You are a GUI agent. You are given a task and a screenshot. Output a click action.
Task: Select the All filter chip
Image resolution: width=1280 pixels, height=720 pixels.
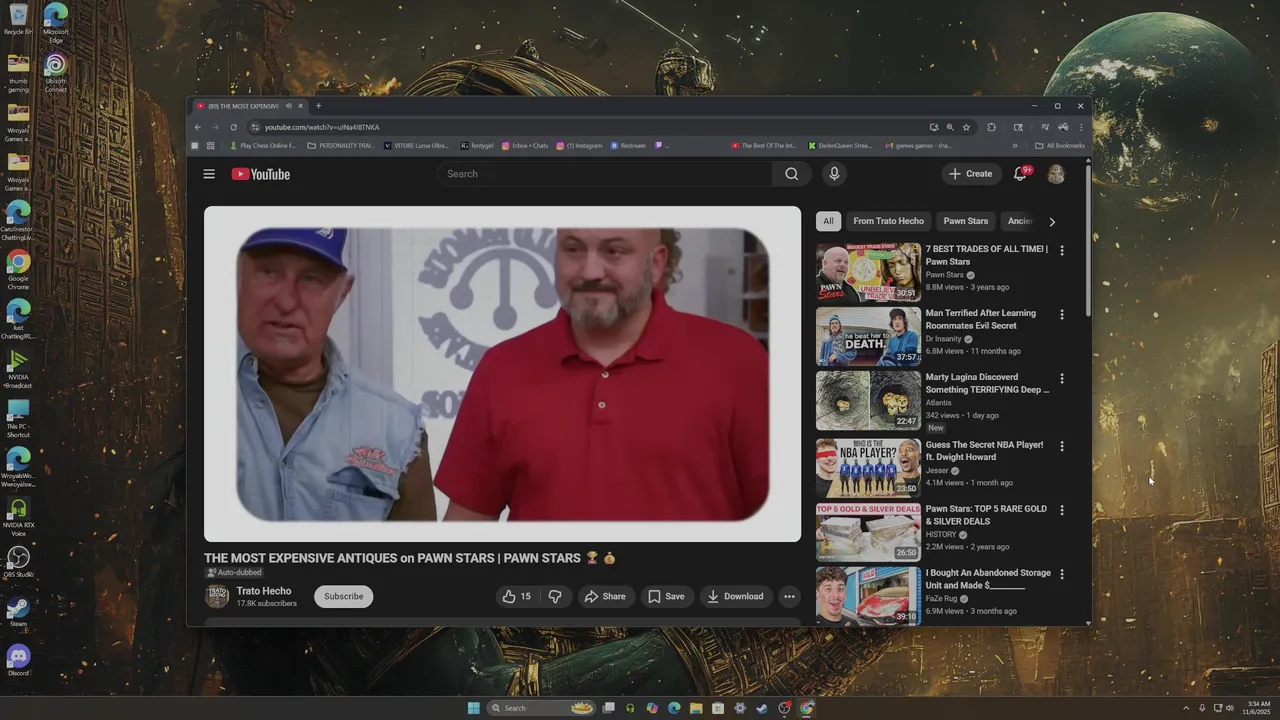[828, 221]
